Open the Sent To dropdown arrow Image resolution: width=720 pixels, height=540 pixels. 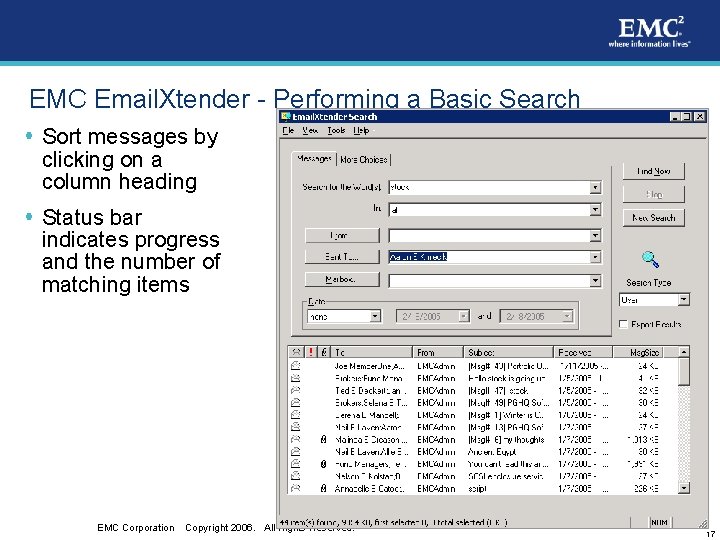coord(595,257)
